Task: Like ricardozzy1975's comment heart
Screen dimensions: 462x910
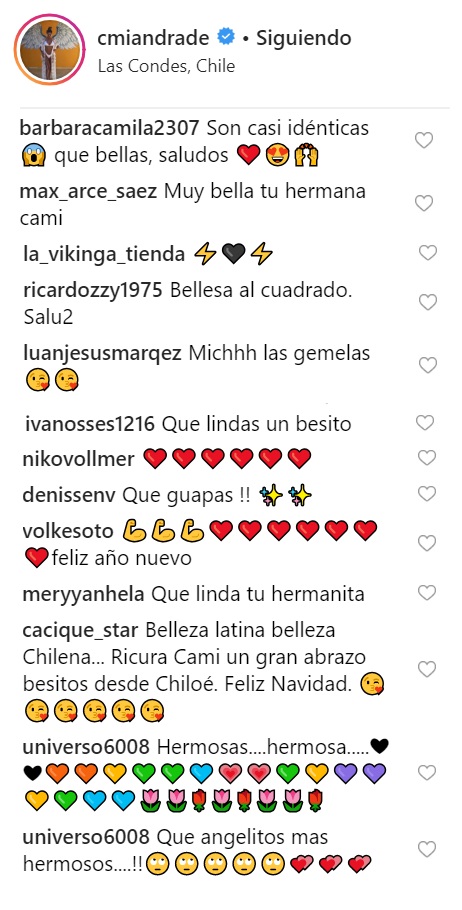Action: (x=428, y=302)
